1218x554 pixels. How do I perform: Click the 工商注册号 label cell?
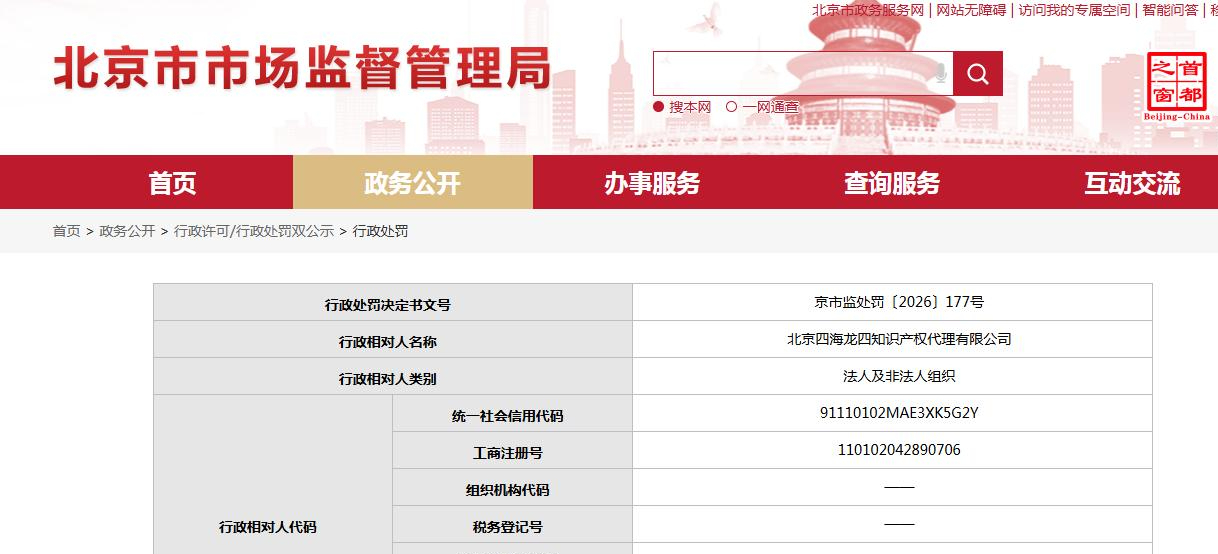coord(513,452)
